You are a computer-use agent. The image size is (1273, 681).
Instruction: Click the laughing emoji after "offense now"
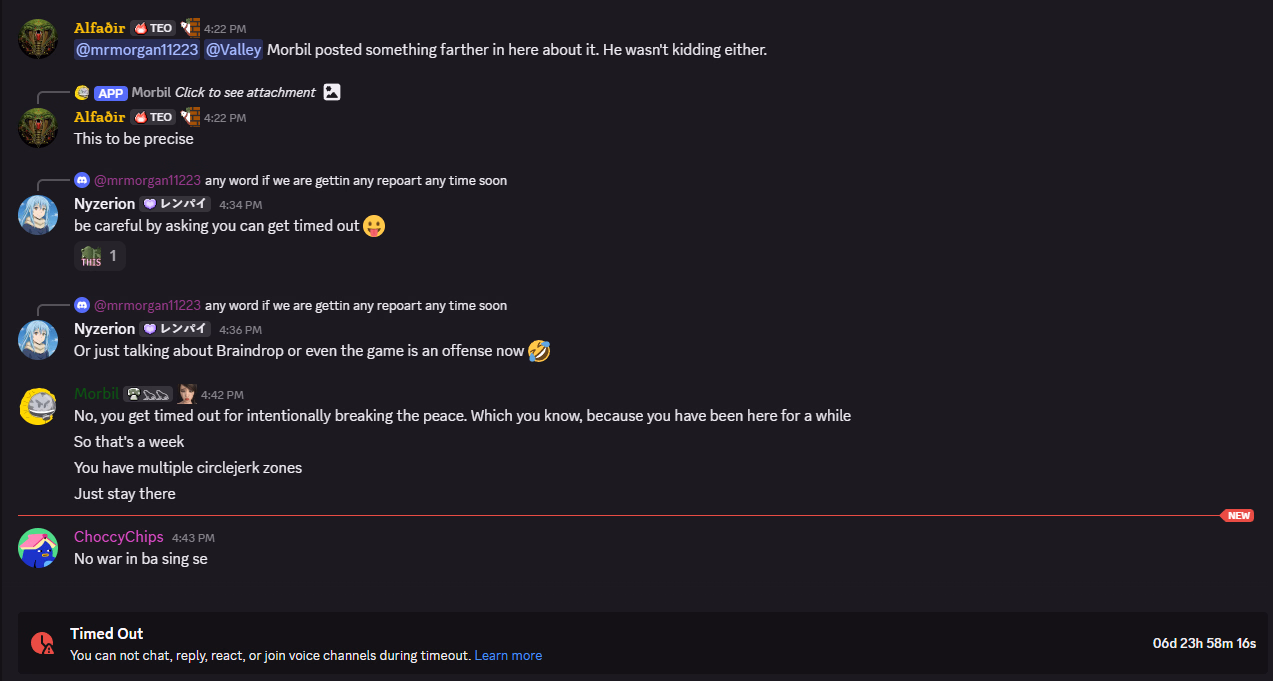(x=539, y=351)
